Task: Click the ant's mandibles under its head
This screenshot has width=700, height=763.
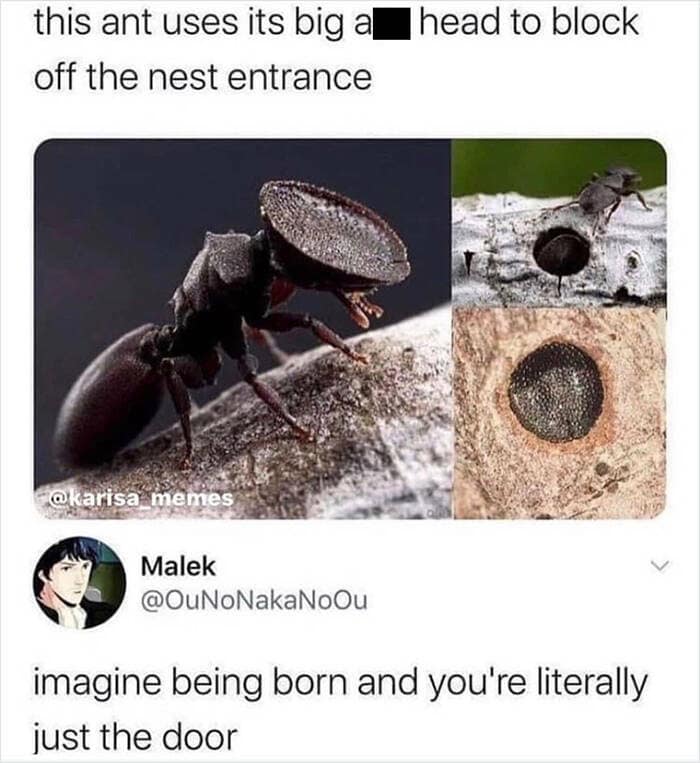Action: coord(359,308)
